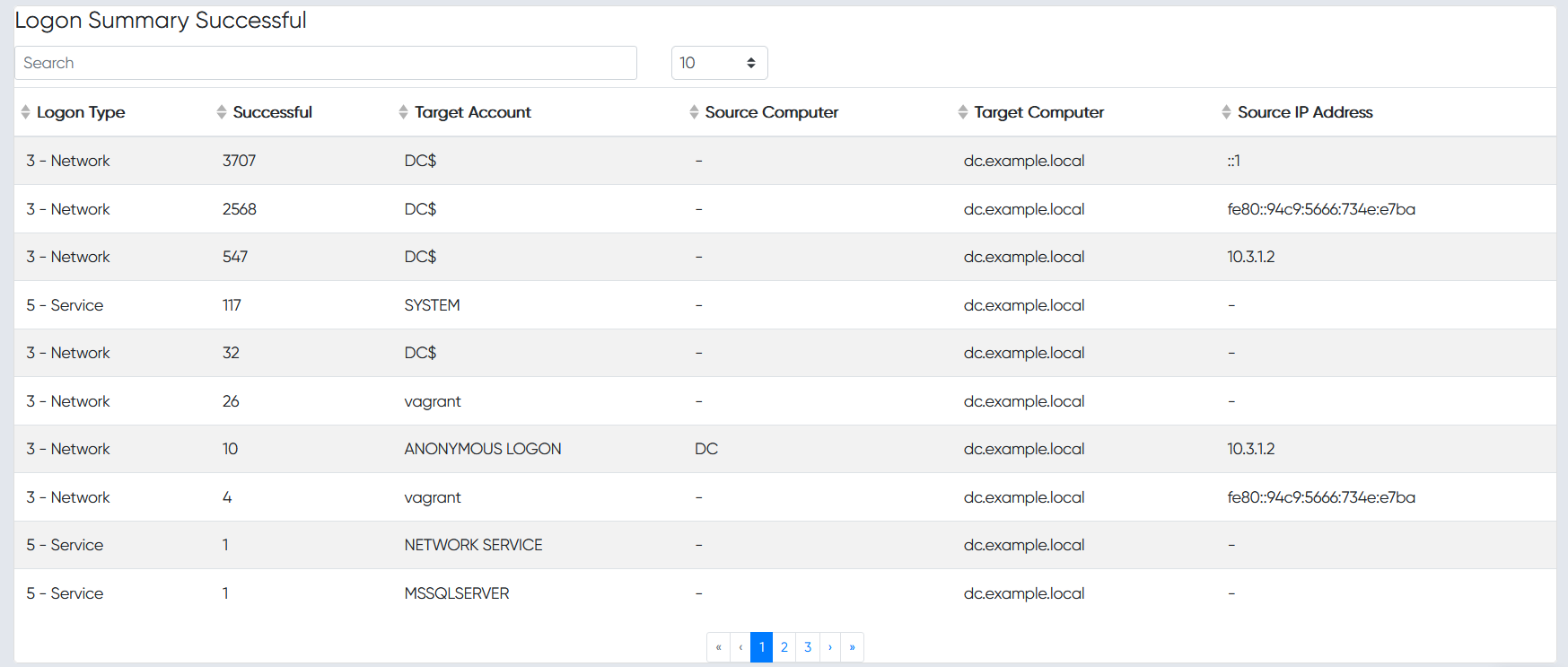Go to page 2 in pagination
The width and height of the screenshot is (1568, 667).
(784, 647)
